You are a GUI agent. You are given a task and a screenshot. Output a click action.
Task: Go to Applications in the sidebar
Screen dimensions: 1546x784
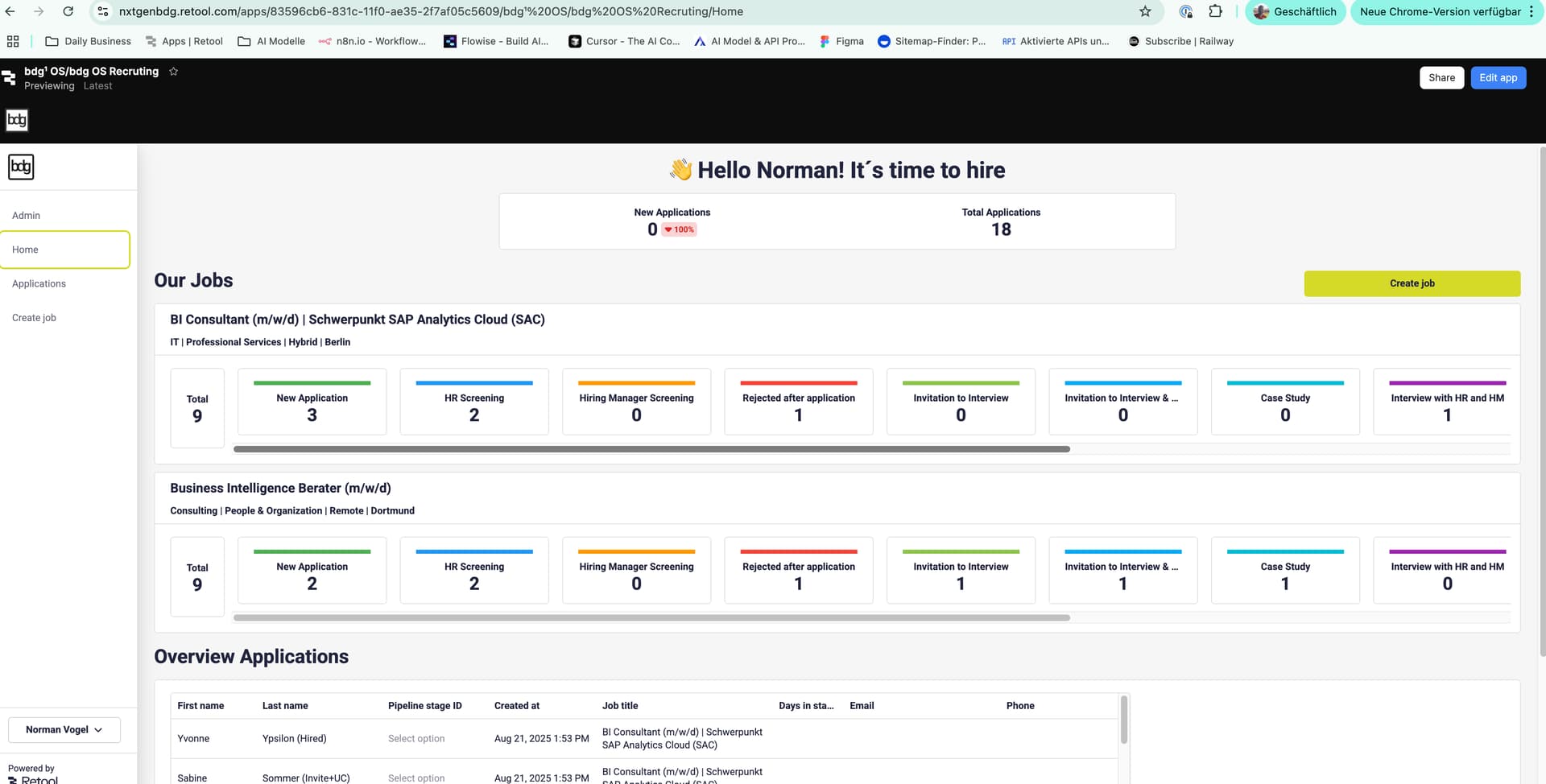pyautogui.click(x=39, y=284)
